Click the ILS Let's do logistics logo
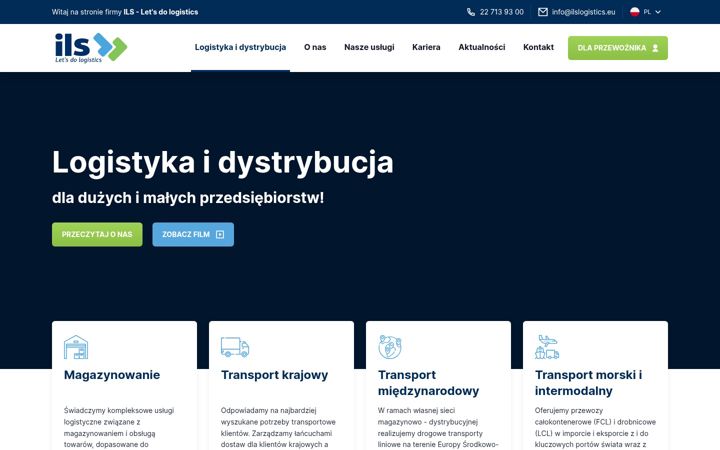 point(91,47)
